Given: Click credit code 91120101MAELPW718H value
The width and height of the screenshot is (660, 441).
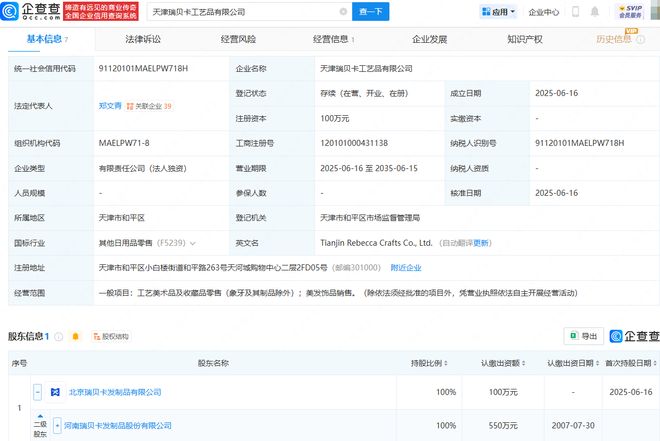Looking at the screenshot, I should pos(144,68).
